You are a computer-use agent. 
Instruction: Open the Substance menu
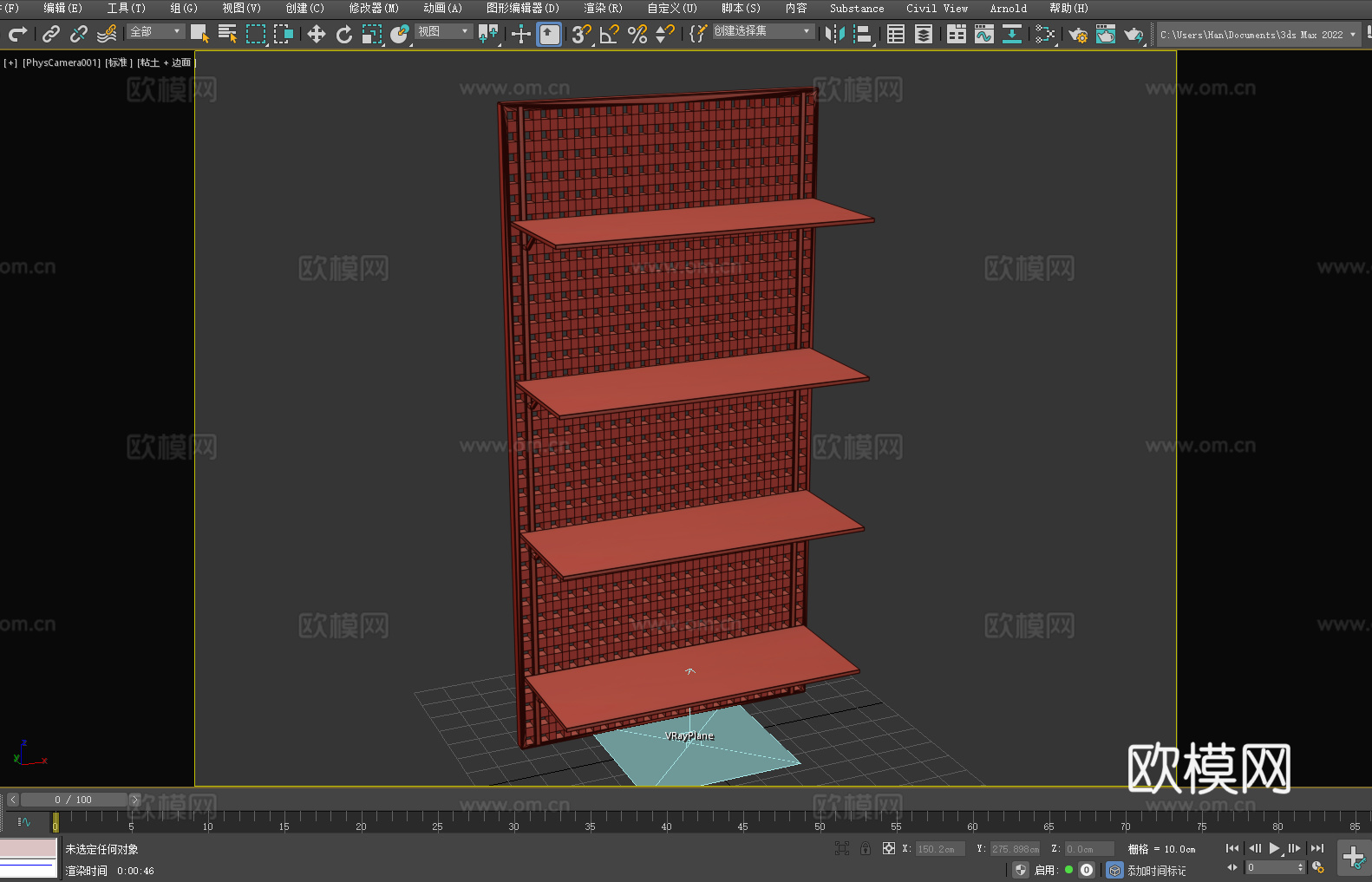pyautogui.click(x=857, y=8)
